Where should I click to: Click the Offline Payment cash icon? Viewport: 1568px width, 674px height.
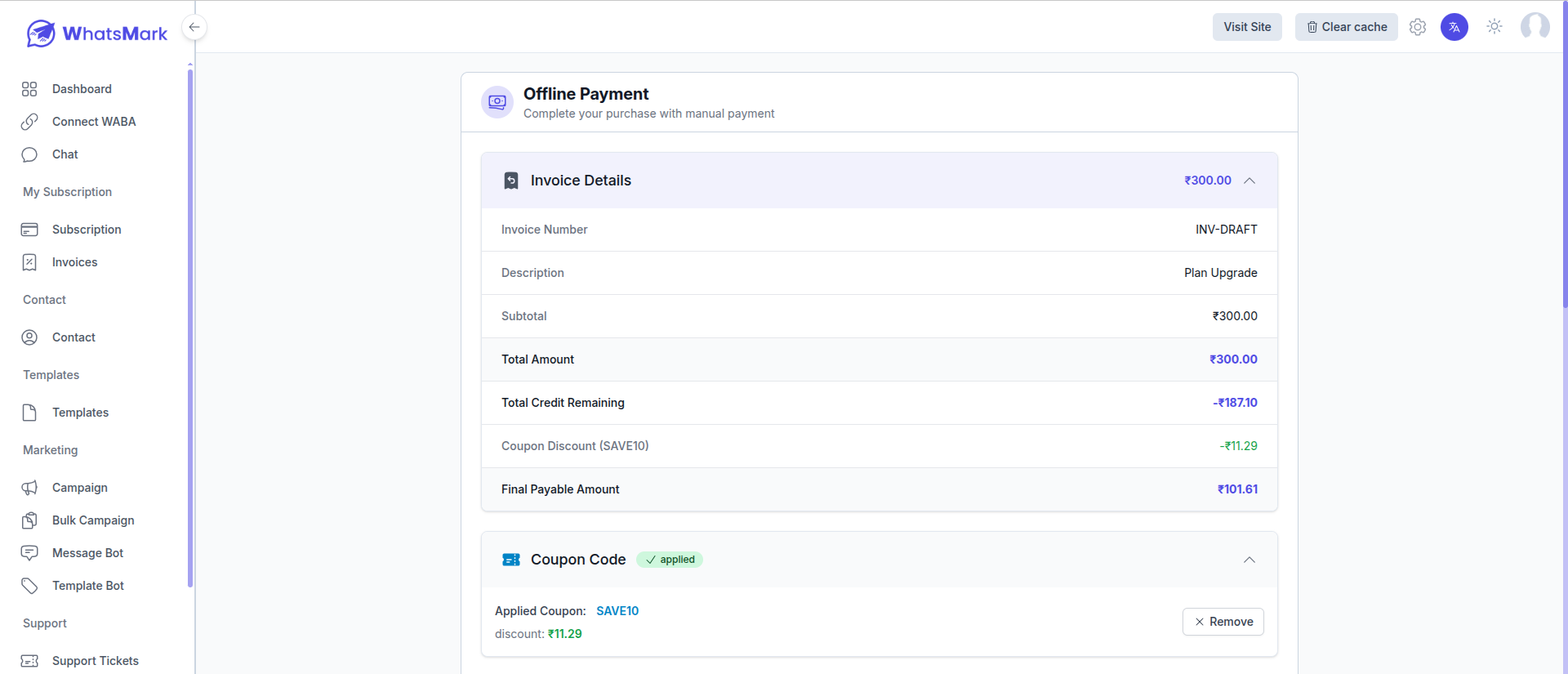point(497,102)
